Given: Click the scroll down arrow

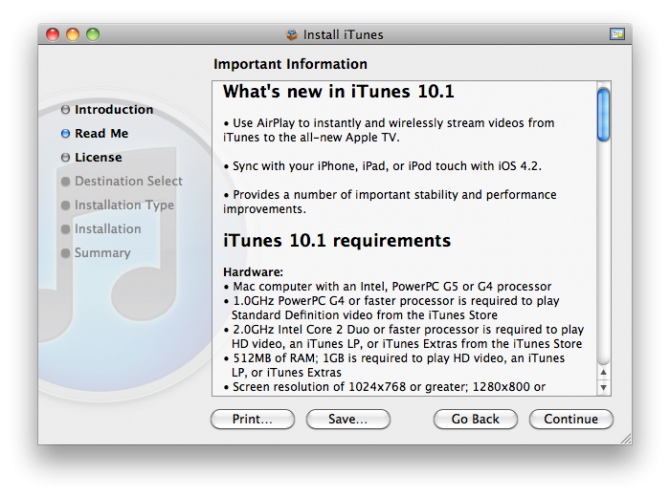Looking at the screenshot, I should click(603, 388).
